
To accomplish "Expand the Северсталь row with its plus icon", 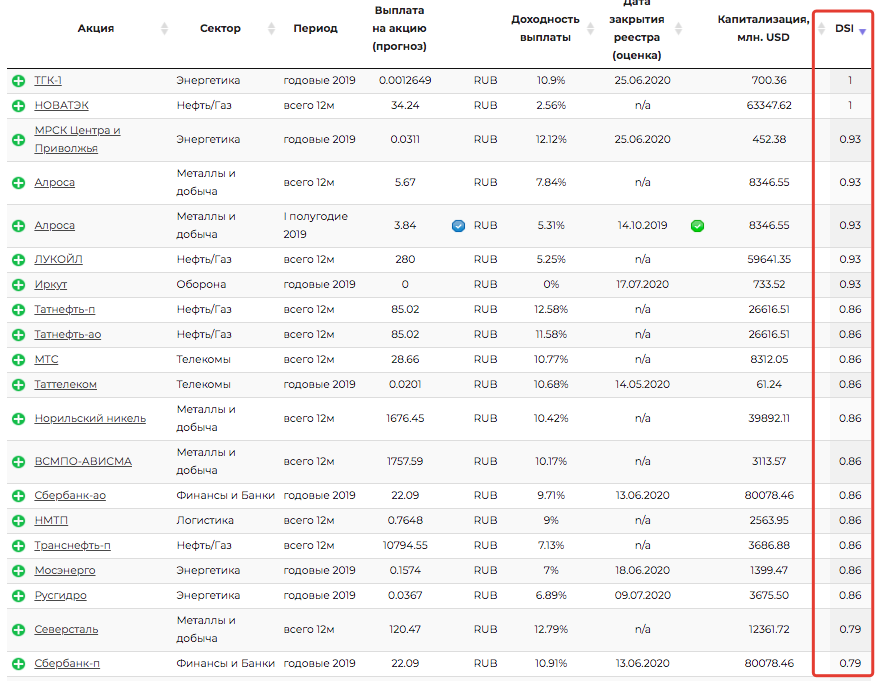I will [x=18, y=630].
